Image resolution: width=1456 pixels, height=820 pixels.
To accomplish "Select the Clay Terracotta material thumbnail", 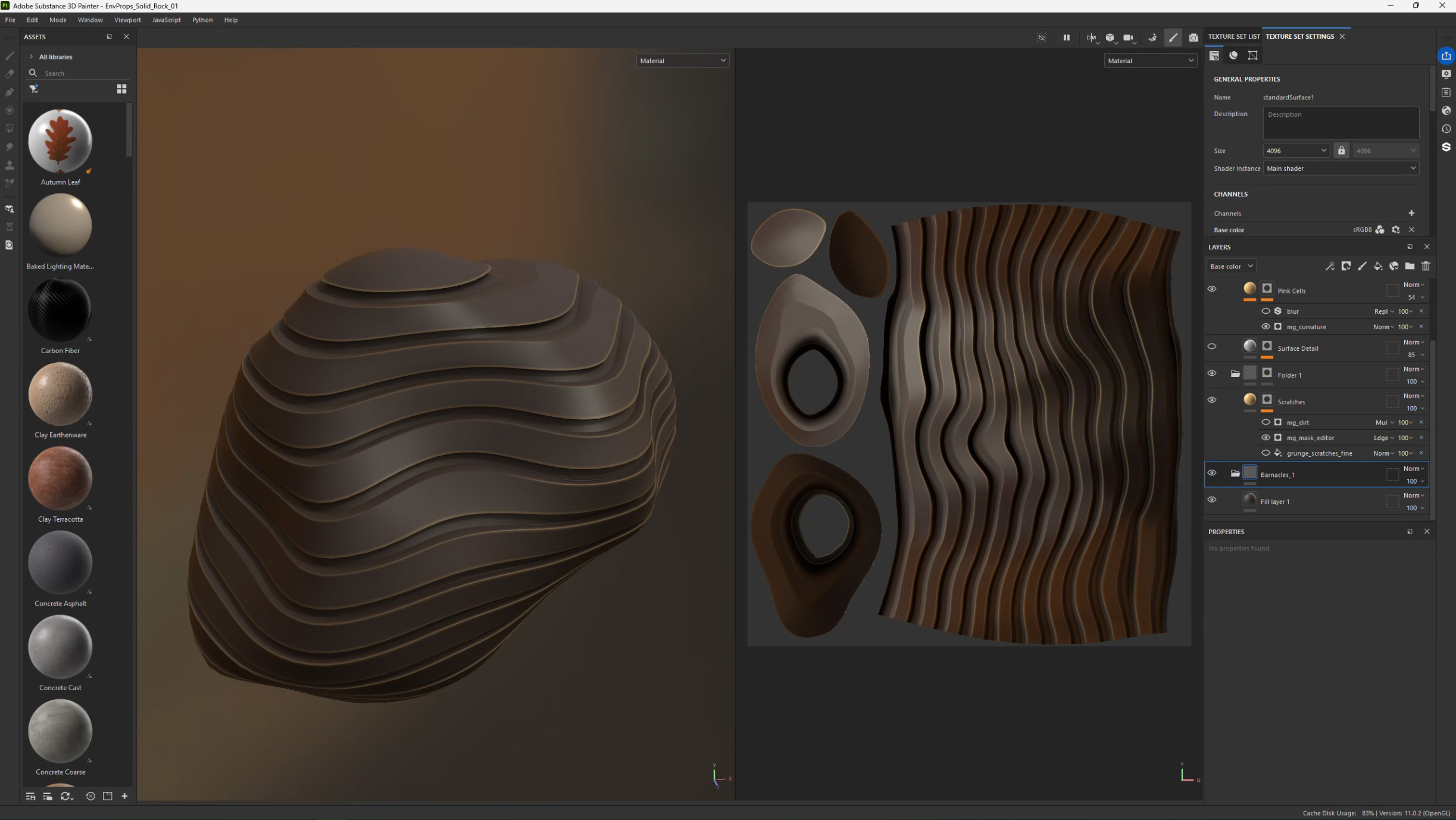I will point(60,478).
